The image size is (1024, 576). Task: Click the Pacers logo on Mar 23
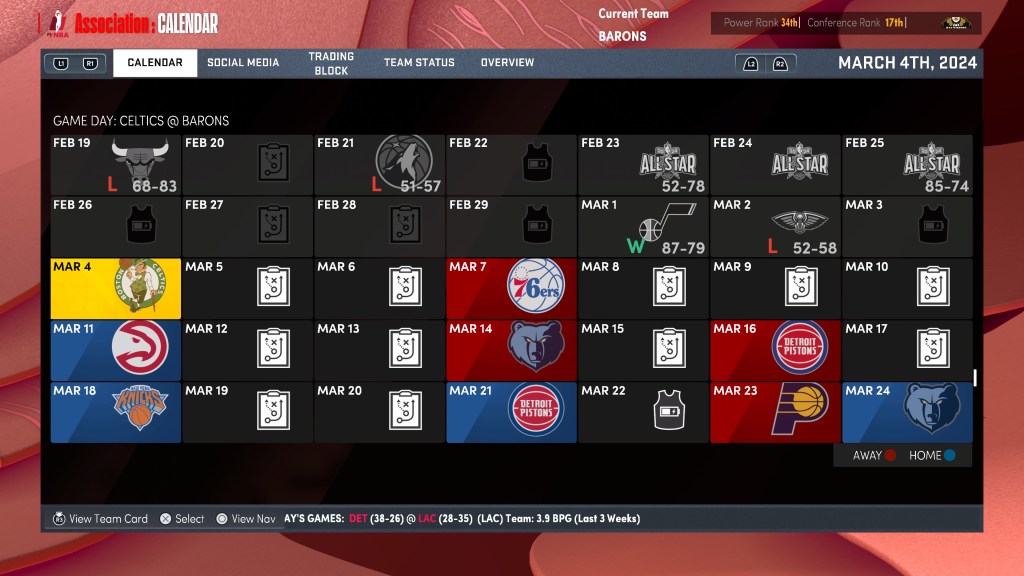coord(799,410)
